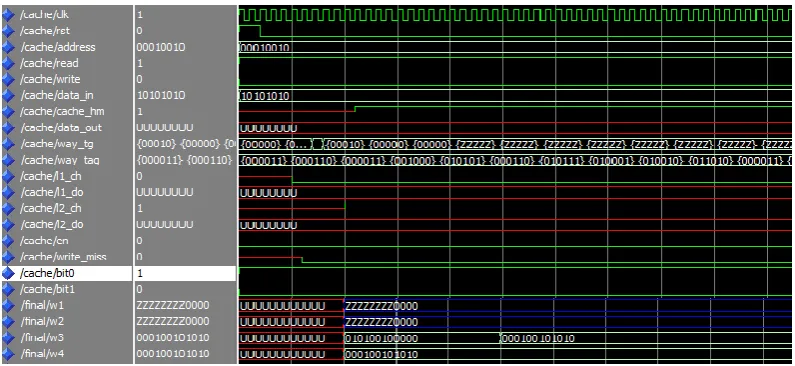Image resolution: width=795 pixels, height=366 pixels.
Task: Select the /cache/l1_ch signal name
Action: pos(51,176)
